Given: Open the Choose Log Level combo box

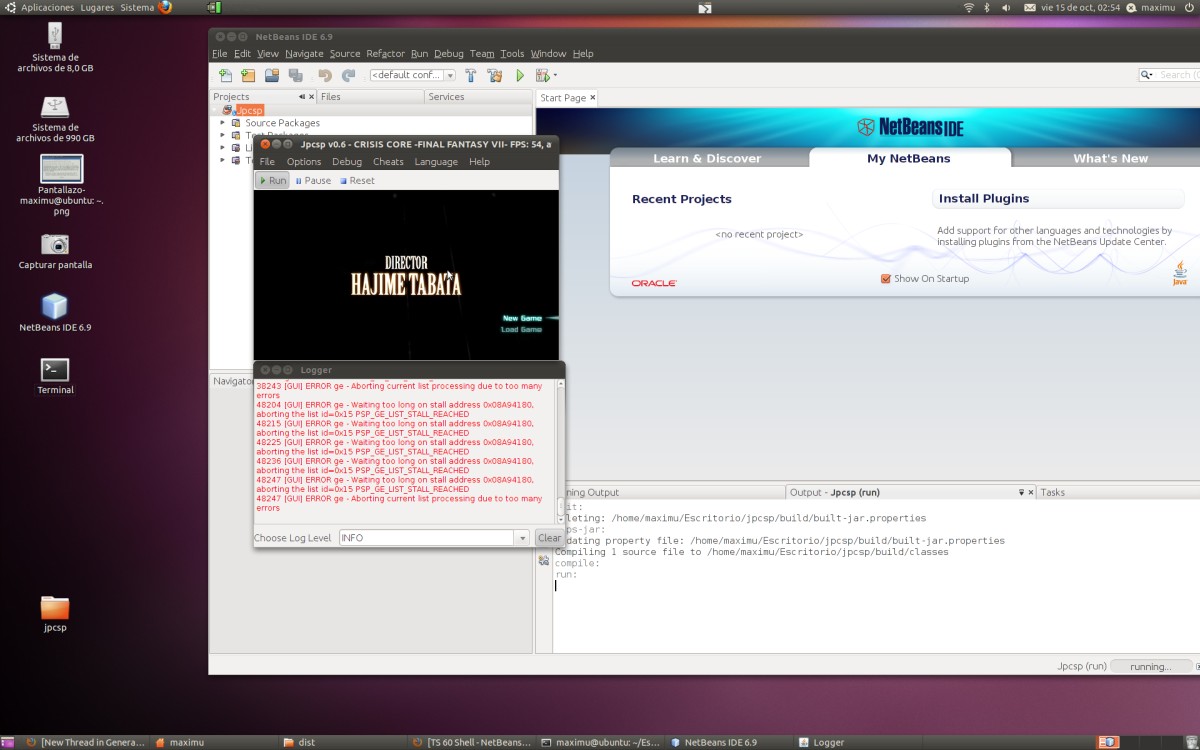Looking at the screenshot, I should 434,538.
